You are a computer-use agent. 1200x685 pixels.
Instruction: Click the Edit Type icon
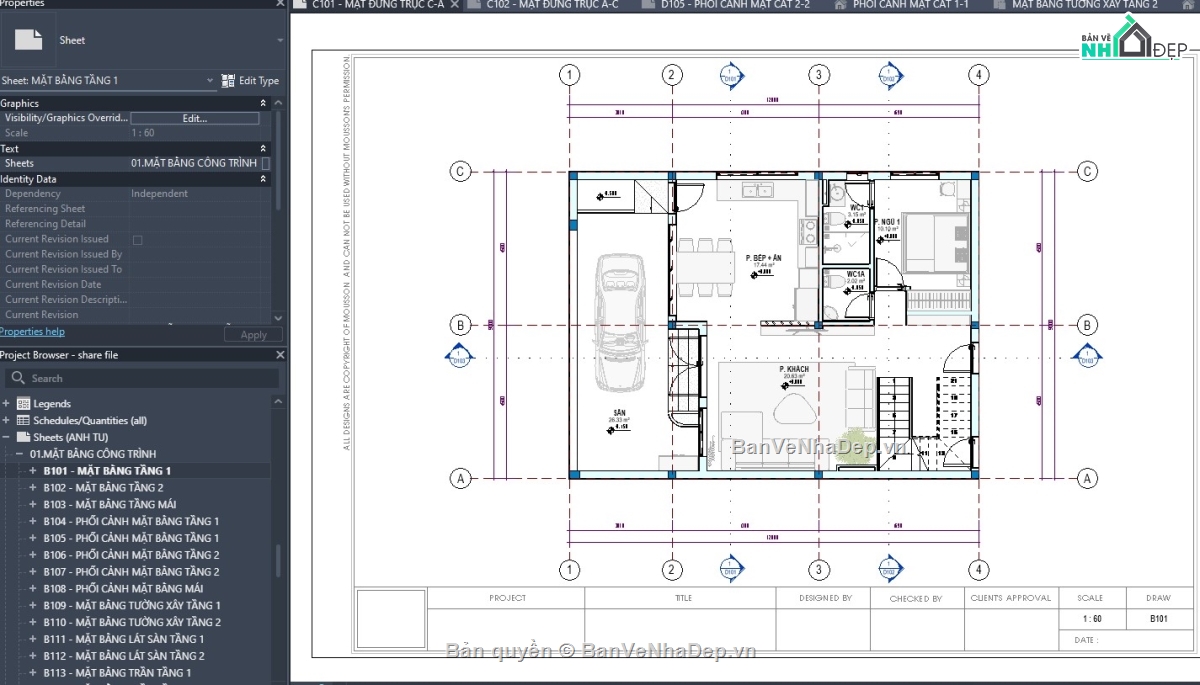[228, 81]
